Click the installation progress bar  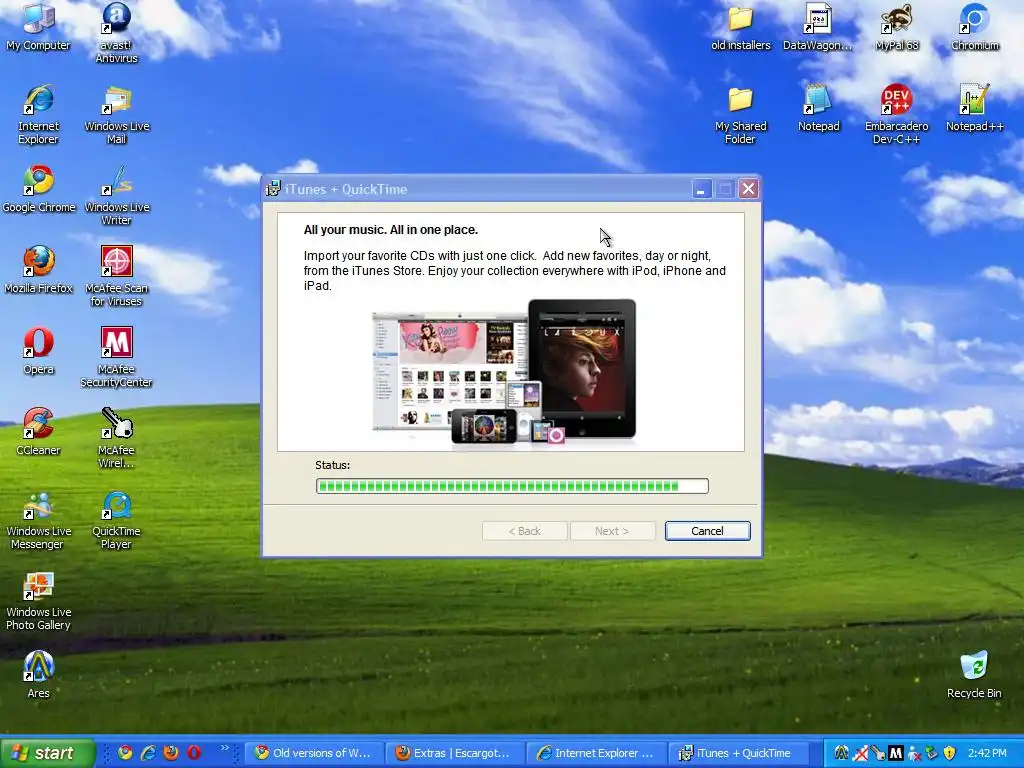(512, 486)
